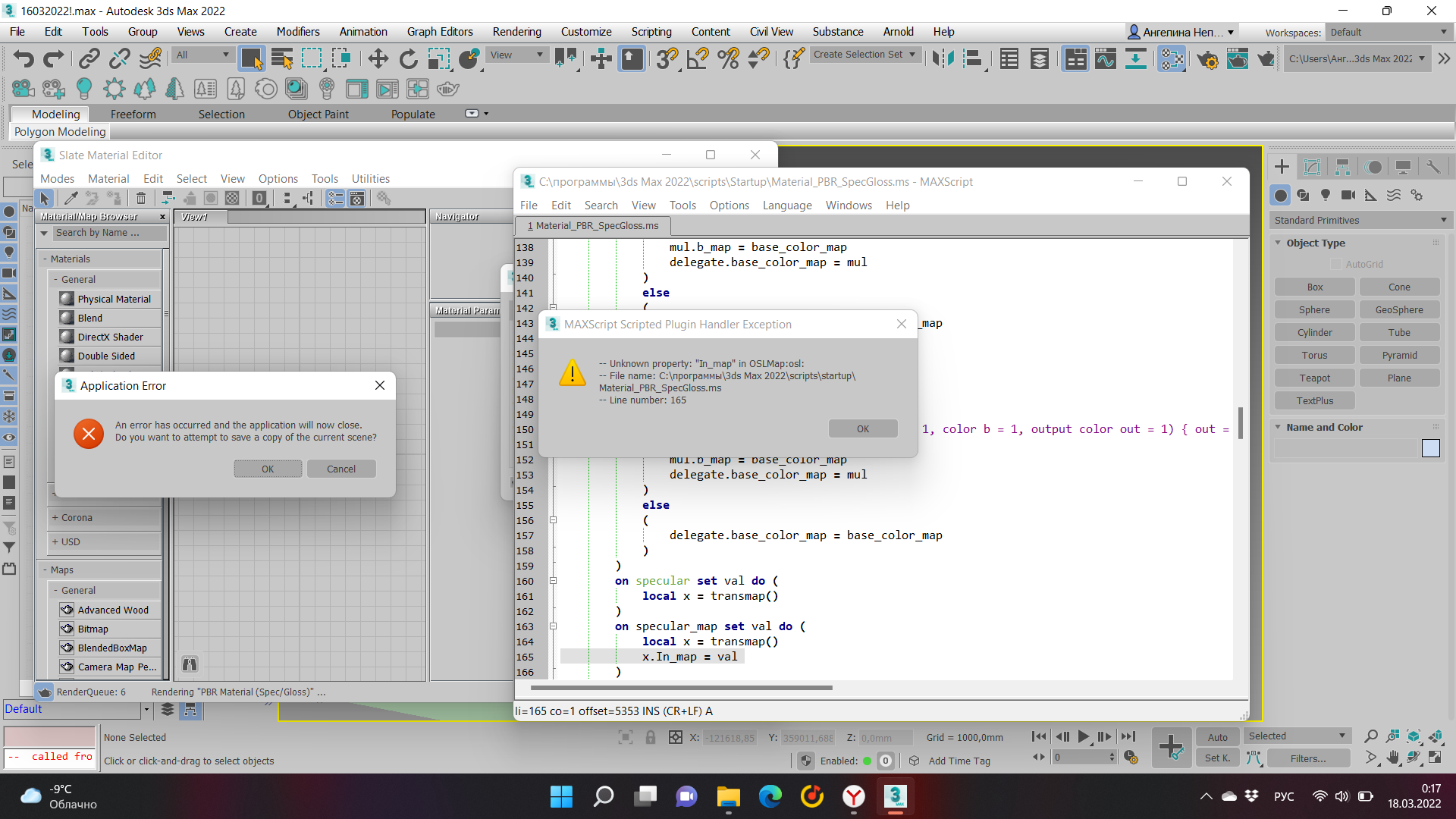The height and width of the screenshot is (819, 1456).
Task: Click Cancel in Application Error dialog
Action: pos(341,469)
